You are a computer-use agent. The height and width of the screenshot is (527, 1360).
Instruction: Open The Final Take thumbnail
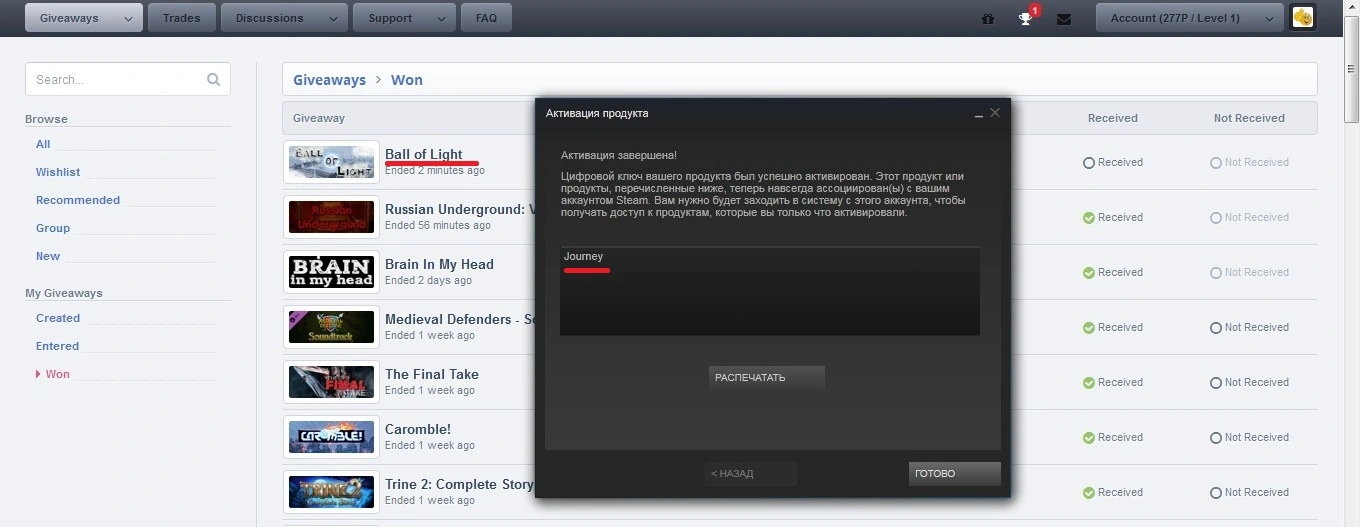click(x=331, y=382)
